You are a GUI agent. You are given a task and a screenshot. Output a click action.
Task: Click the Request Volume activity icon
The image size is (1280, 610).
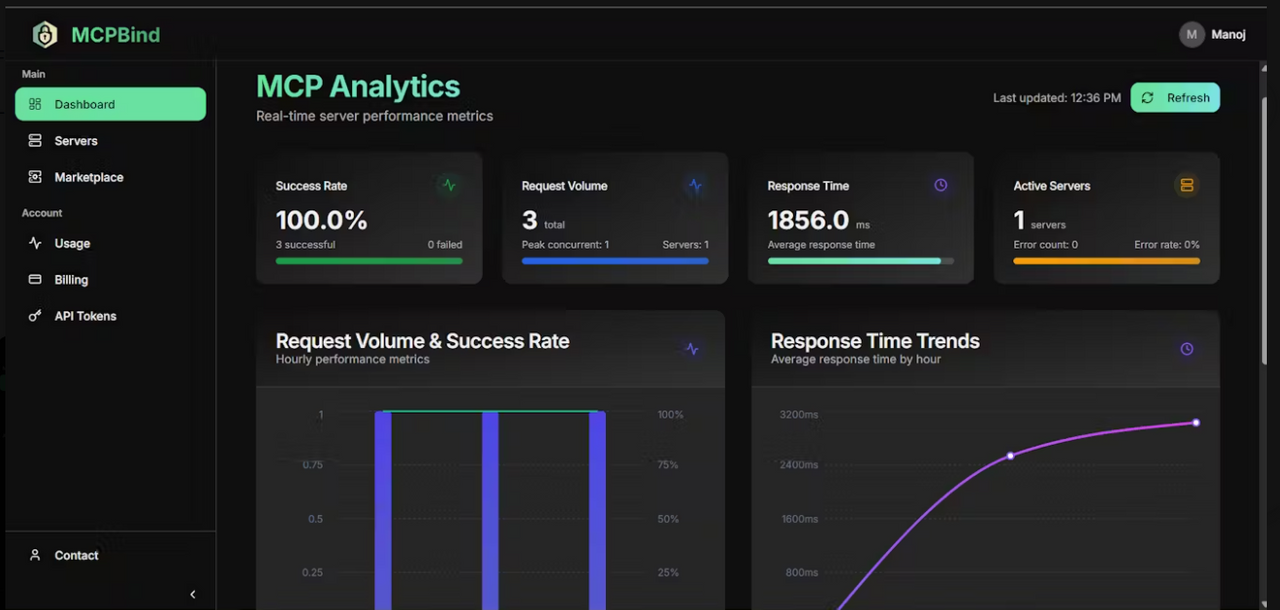coord(695,185)
